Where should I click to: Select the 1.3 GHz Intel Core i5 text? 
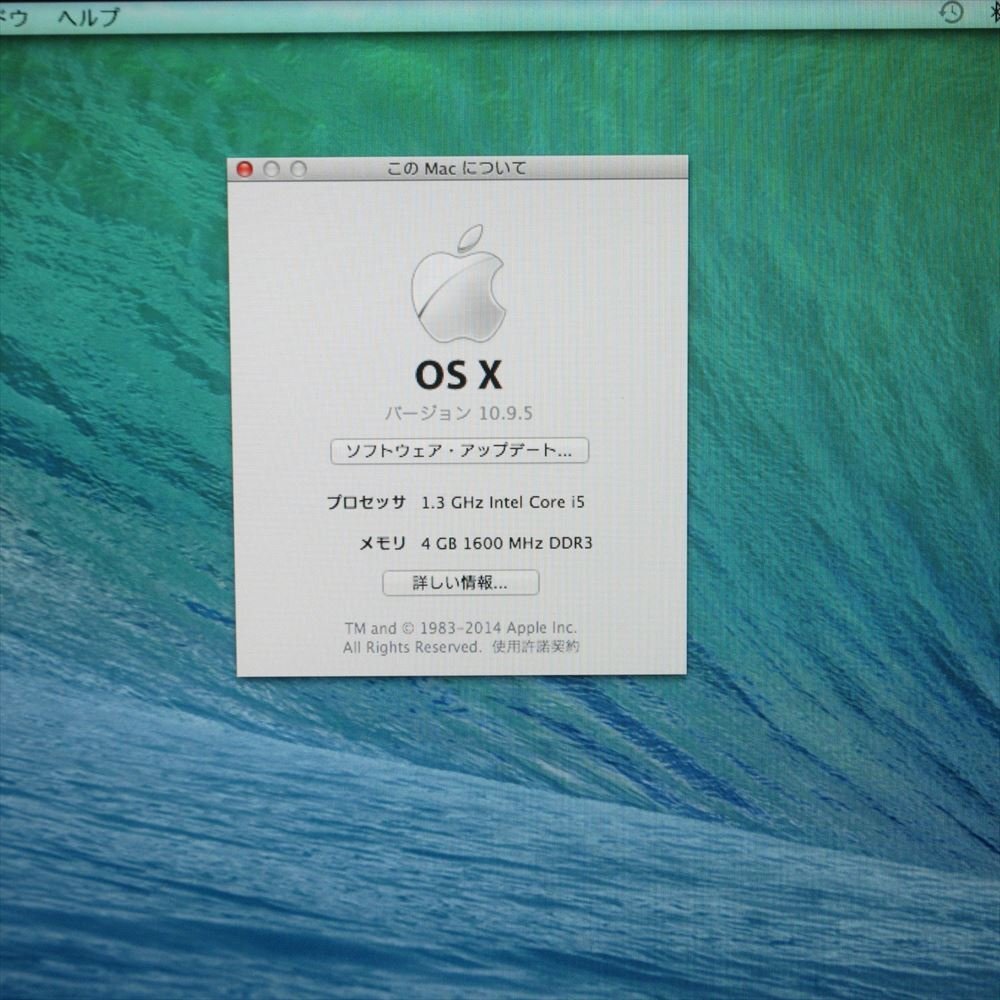coord(503,502)
